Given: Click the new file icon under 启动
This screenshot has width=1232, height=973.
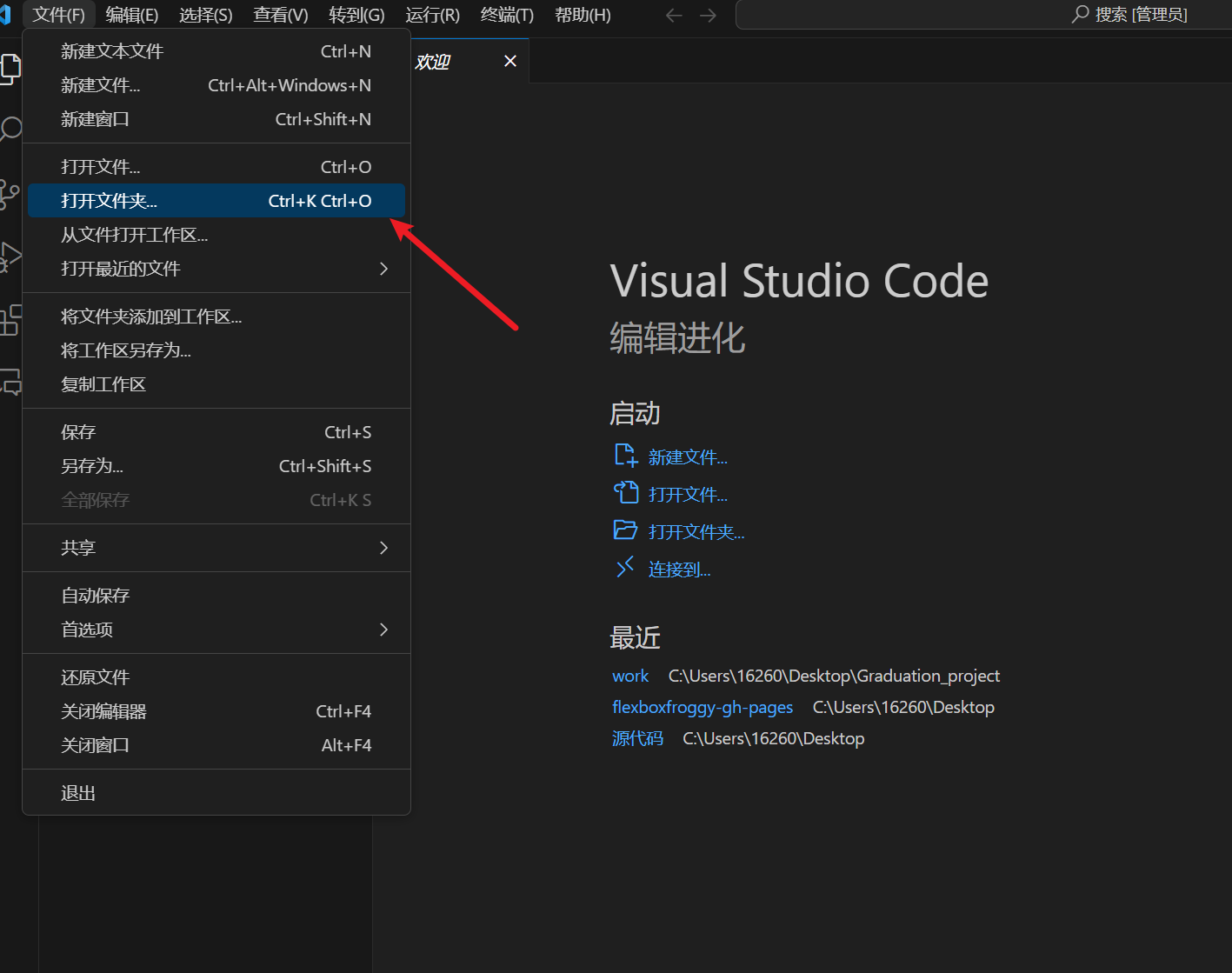Looking at the screenshot, I should 626,456.
